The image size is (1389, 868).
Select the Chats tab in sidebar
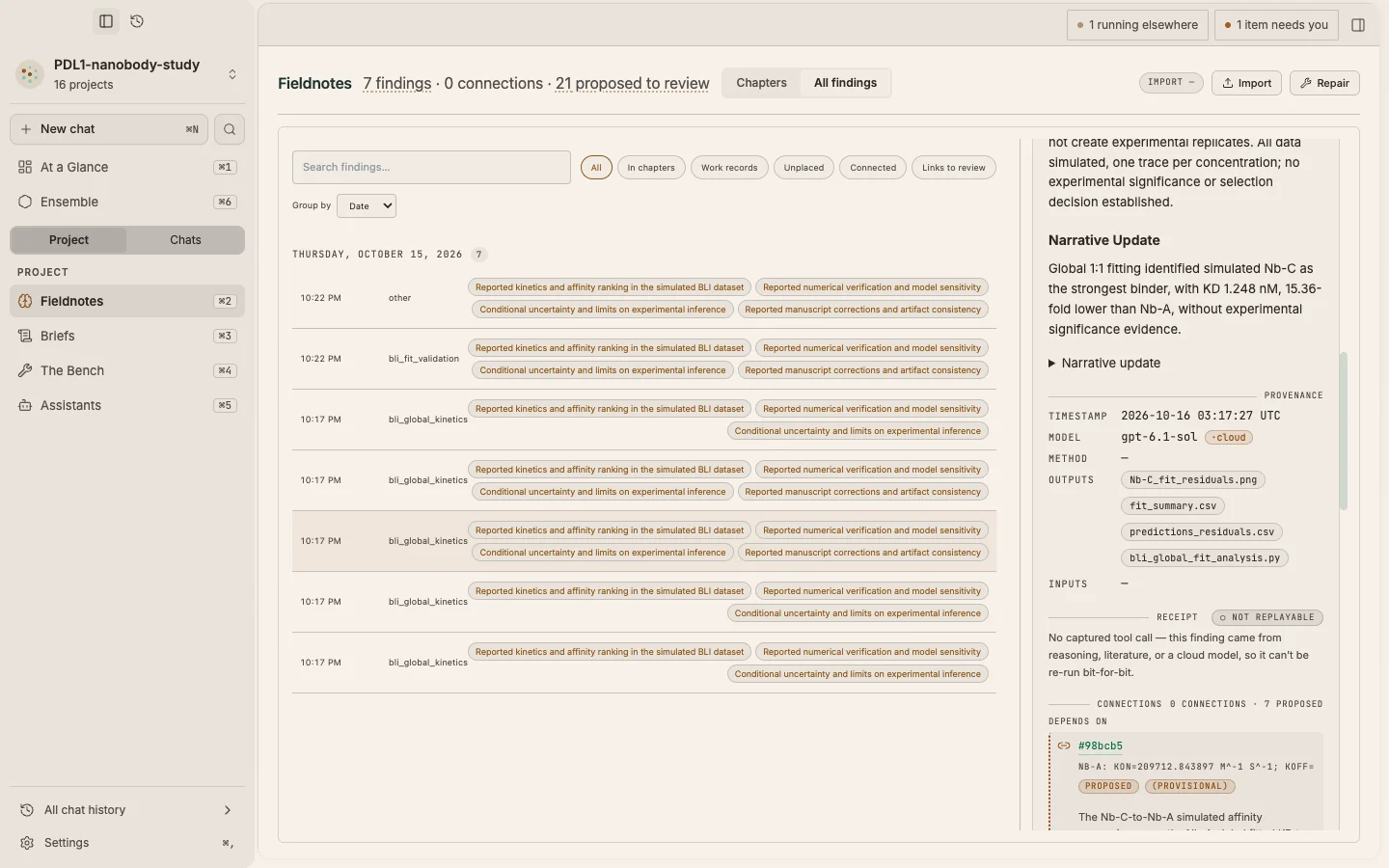coord(185,240)
